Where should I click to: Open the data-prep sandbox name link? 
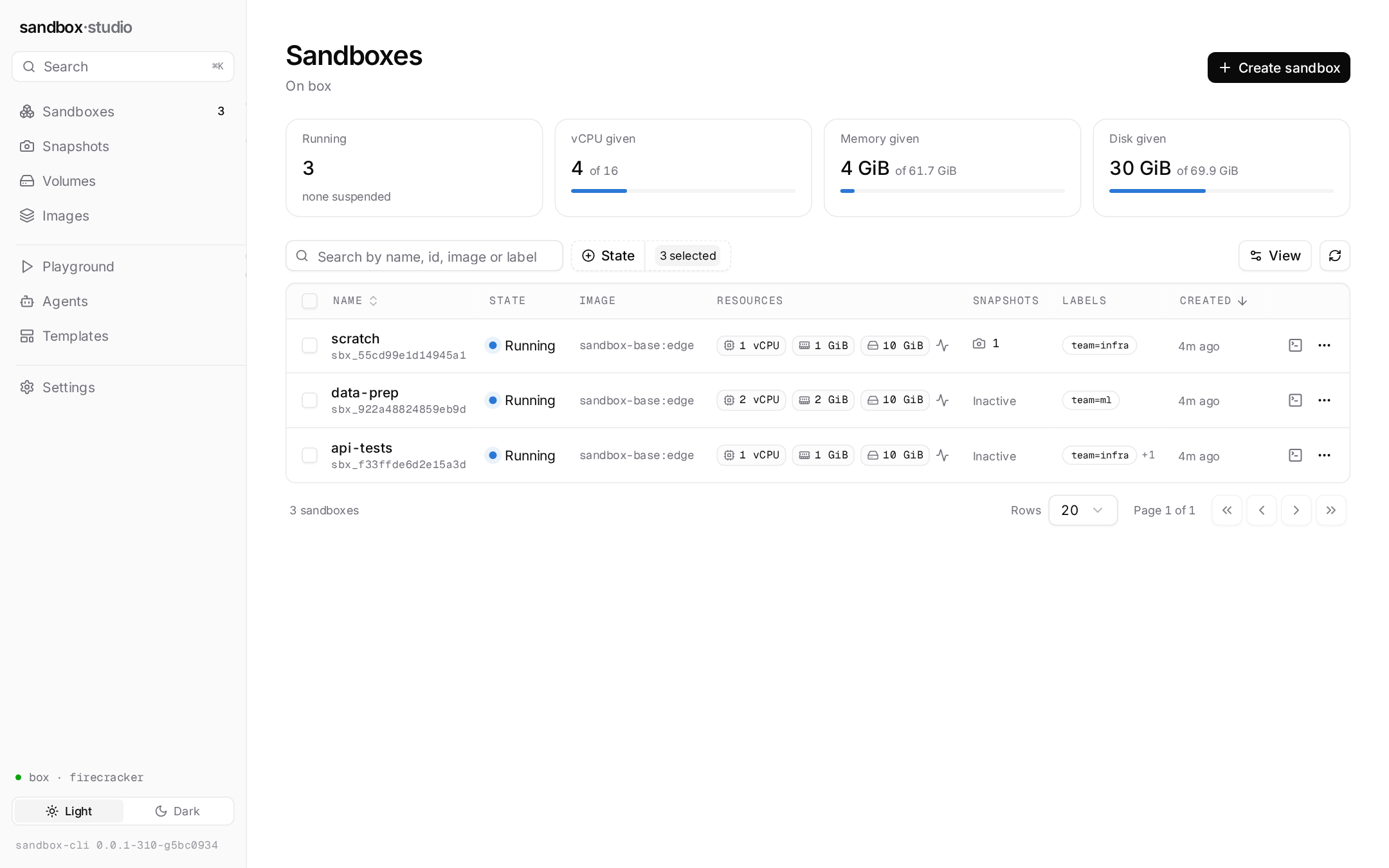(x=365, y=393)
